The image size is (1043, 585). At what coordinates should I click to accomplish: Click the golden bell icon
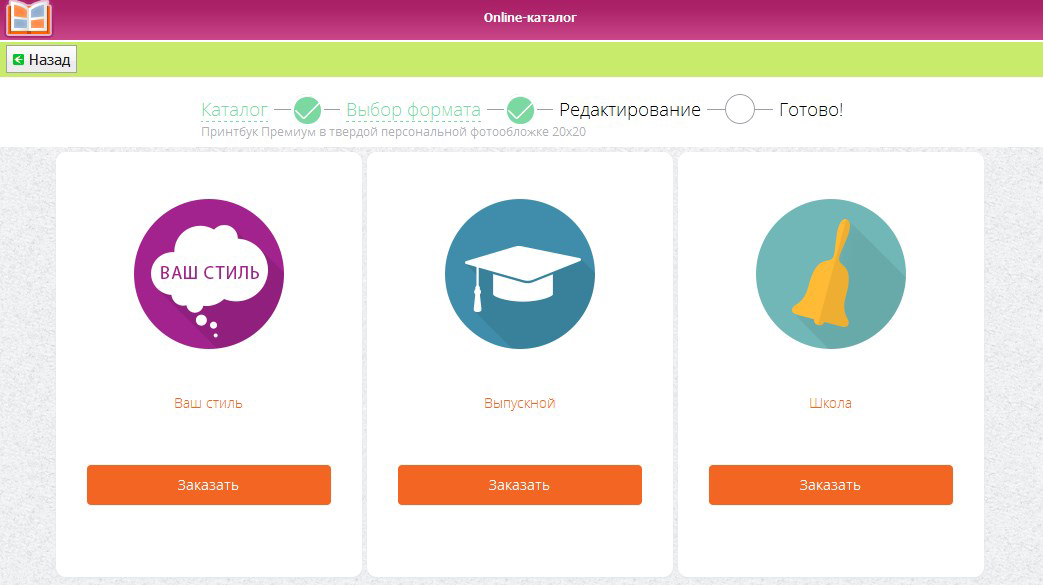(x=830, y=274)
